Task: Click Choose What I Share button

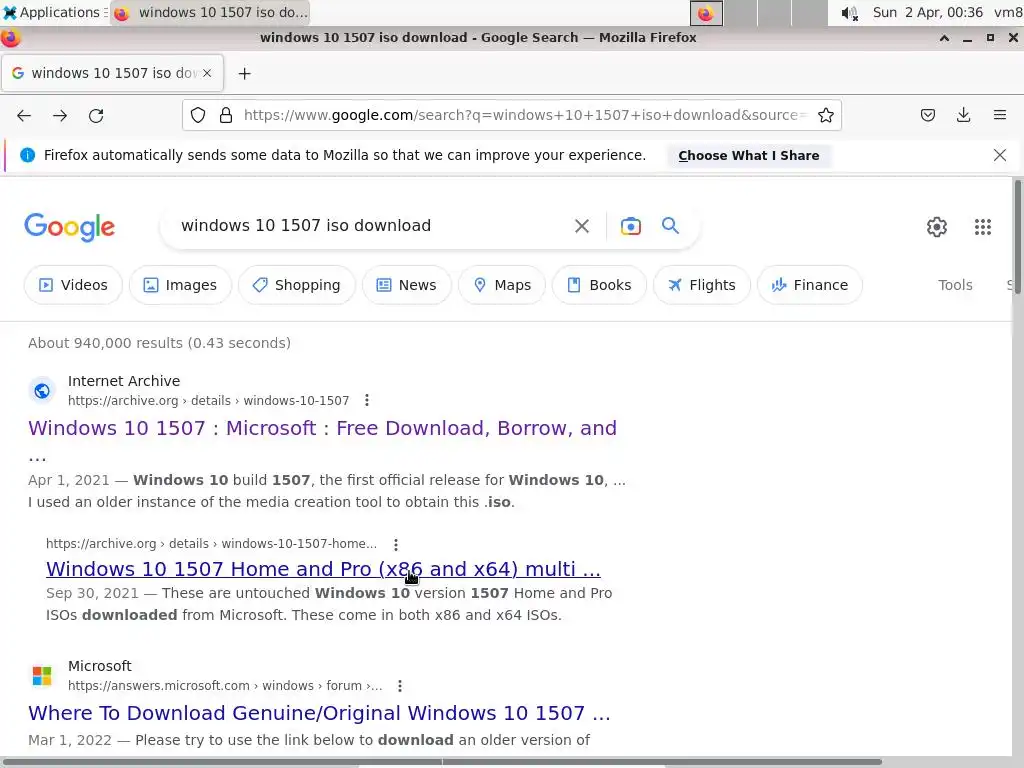Action: pos(748,155)
